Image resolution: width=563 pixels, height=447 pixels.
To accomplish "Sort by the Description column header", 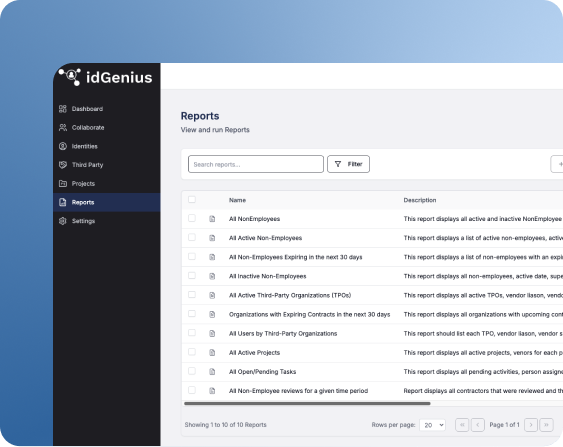I will pos(420,200).
